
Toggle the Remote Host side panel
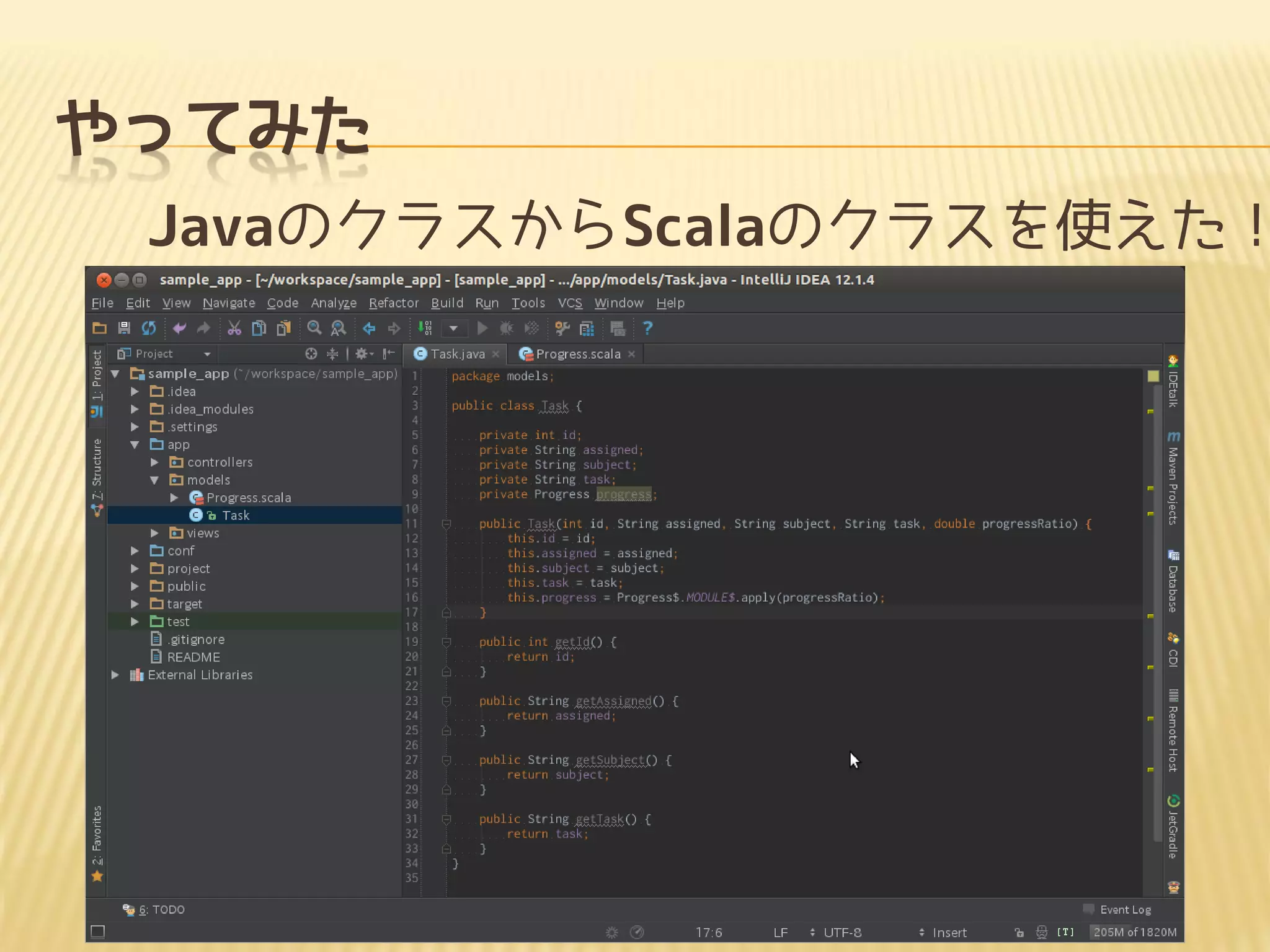pyautogui.click(x=1173, y=730)
